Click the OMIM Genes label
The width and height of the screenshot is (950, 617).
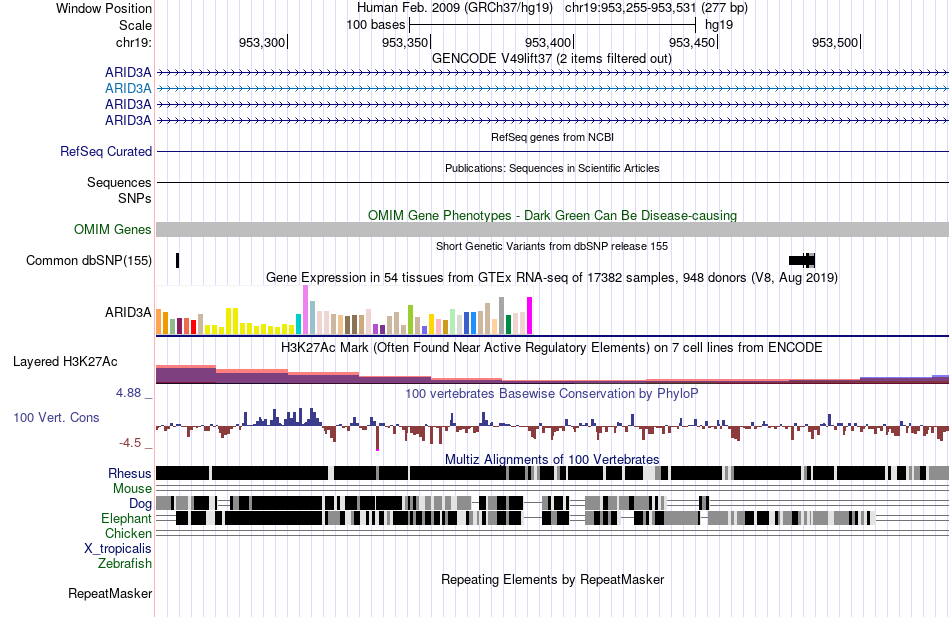112,229
